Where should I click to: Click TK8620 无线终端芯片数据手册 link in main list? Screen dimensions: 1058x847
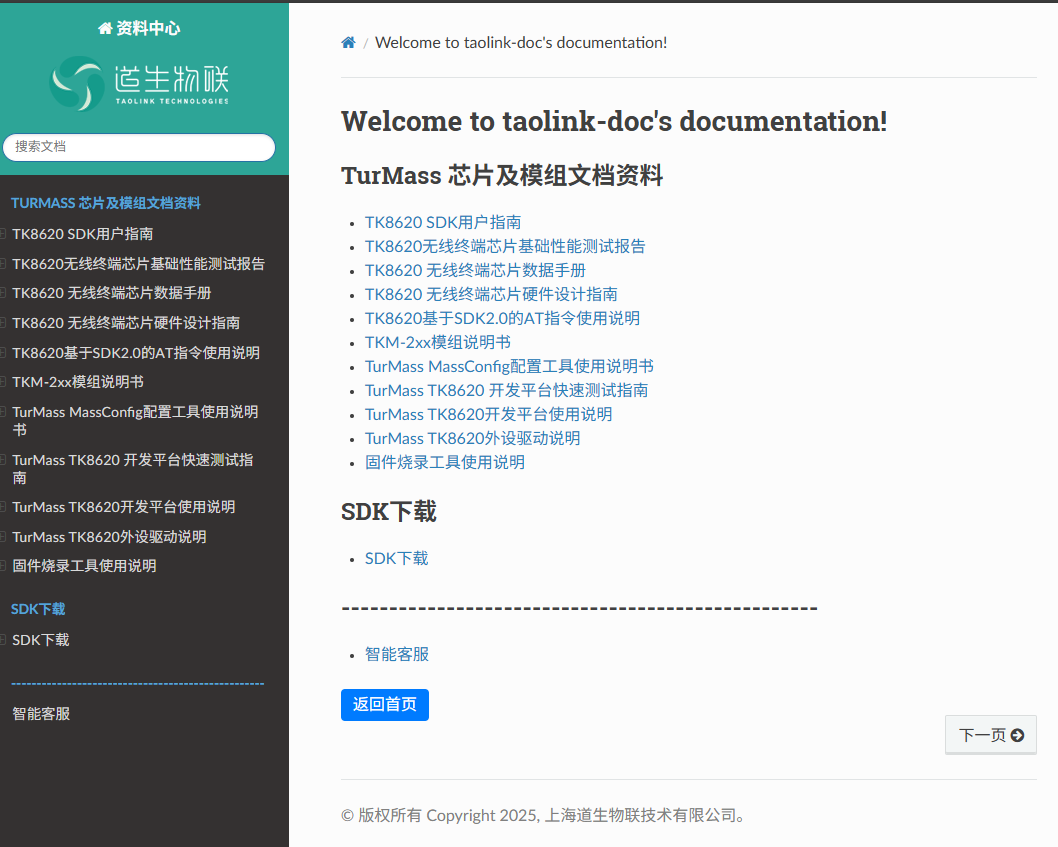tap(475, 270)
